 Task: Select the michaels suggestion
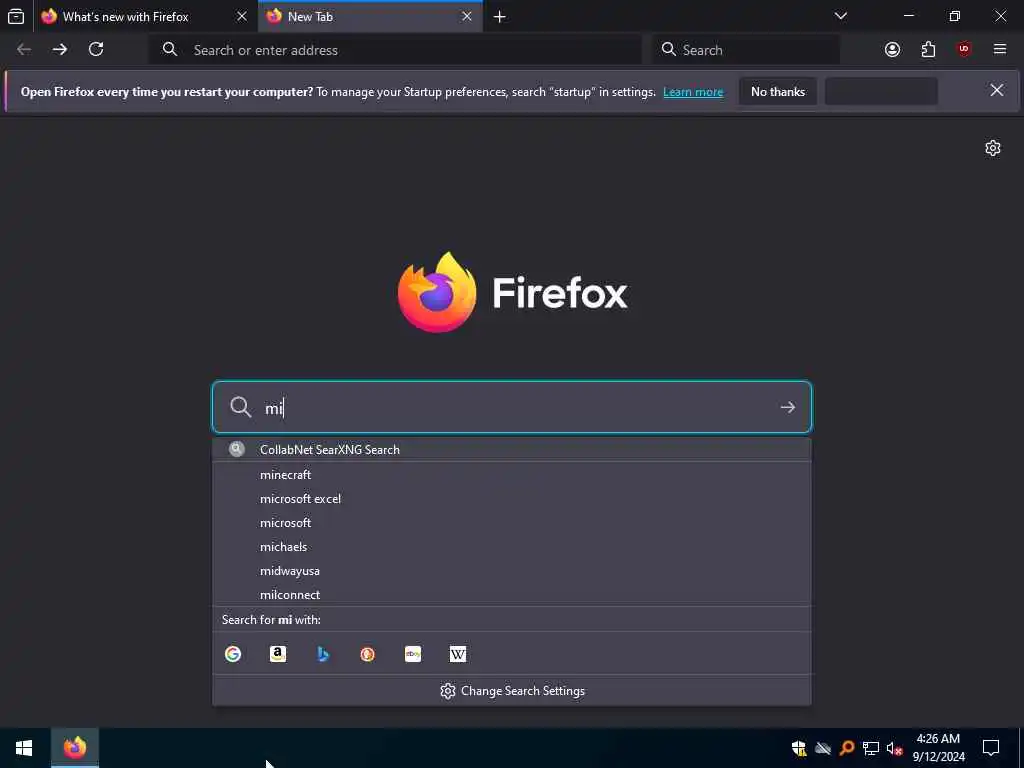pyautogui.click(x=512, y=547)
